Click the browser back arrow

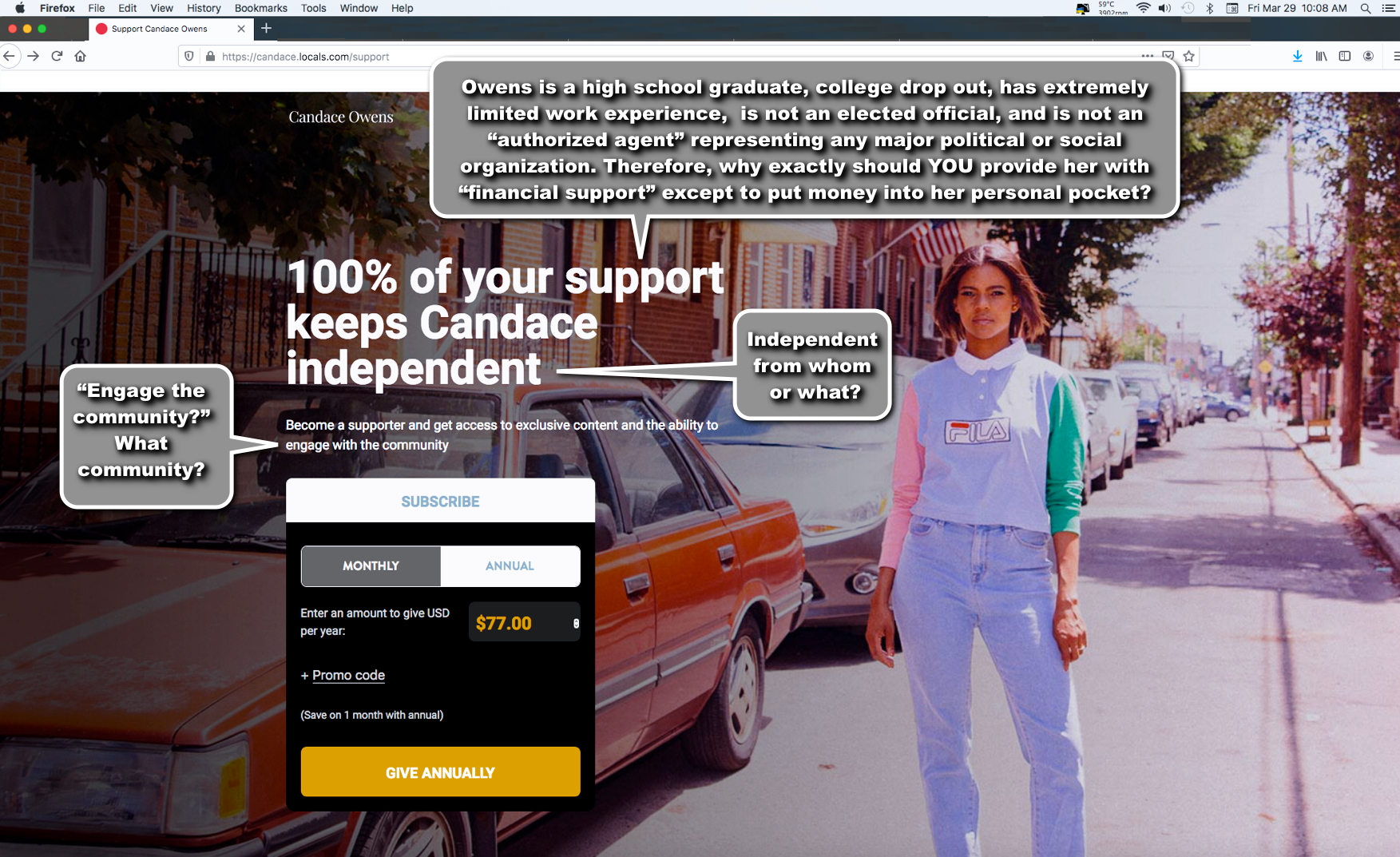(10, 56)
